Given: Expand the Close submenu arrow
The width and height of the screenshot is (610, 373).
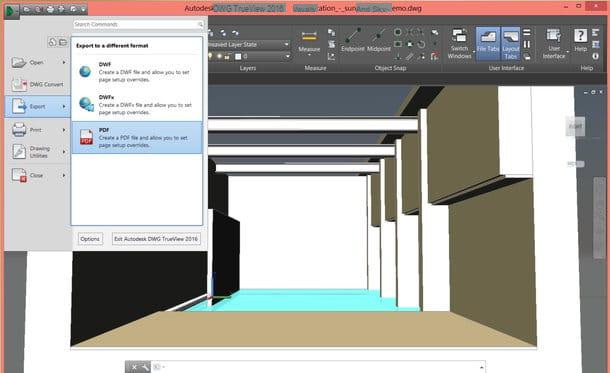Looking at the screenshot, I should 64,175.
